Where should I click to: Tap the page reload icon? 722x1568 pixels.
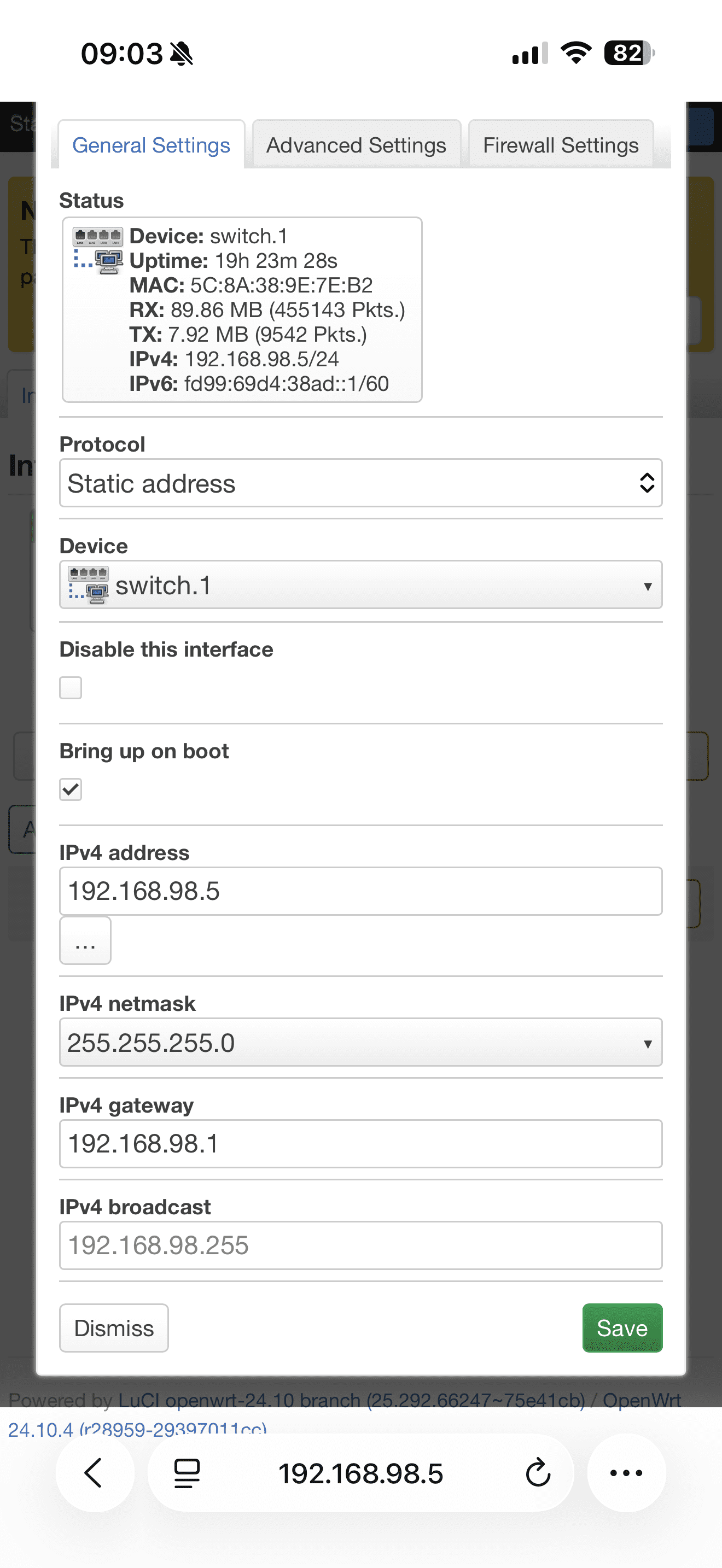coord(538,1473)
